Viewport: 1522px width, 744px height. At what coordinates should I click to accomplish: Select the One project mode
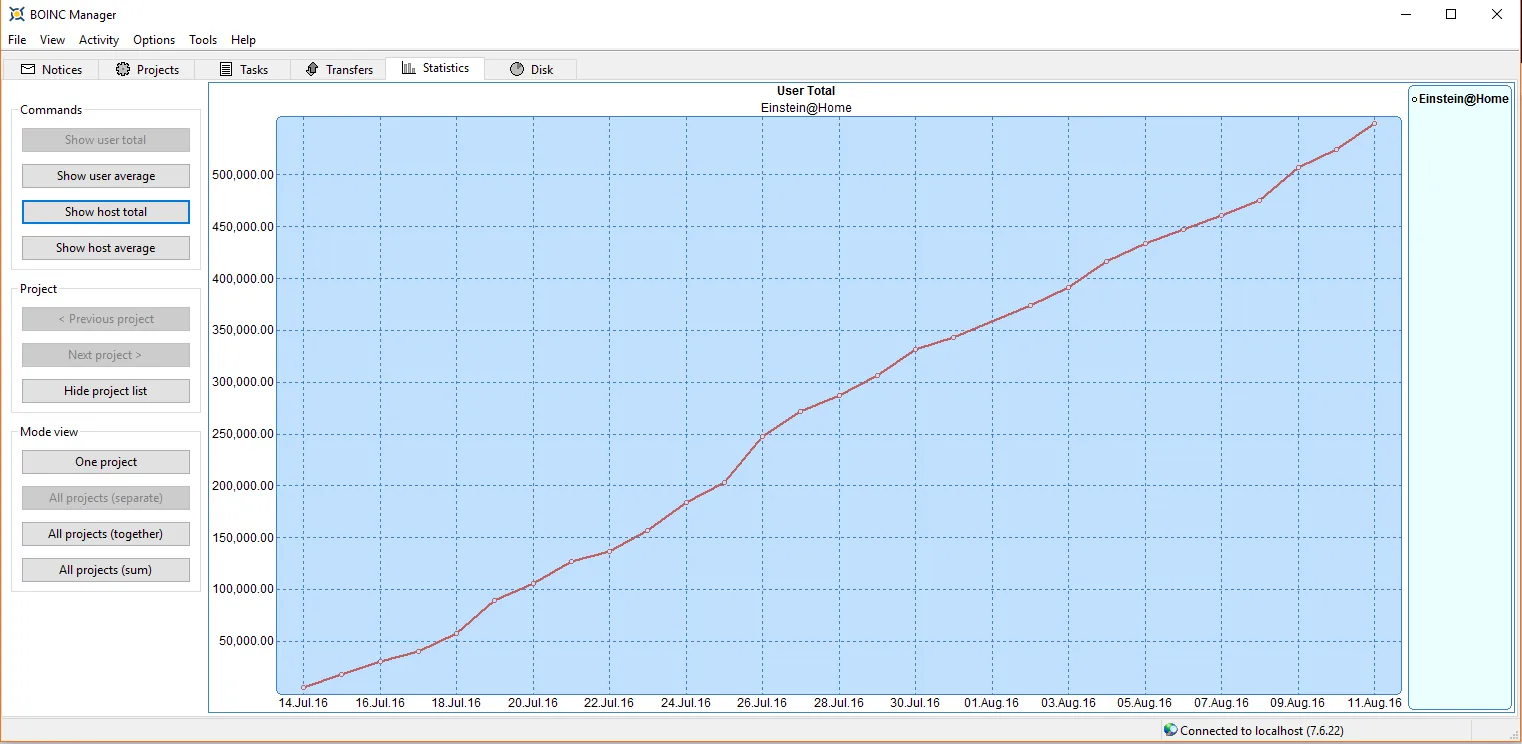105,461
